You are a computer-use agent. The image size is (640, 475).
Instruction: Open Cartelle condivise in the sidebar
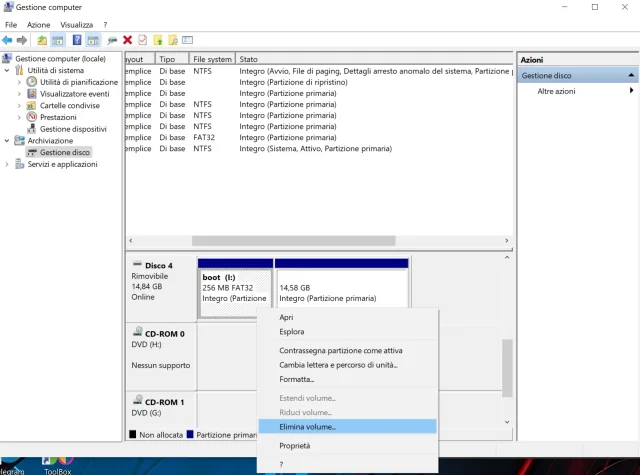click(x=69, y=105)
